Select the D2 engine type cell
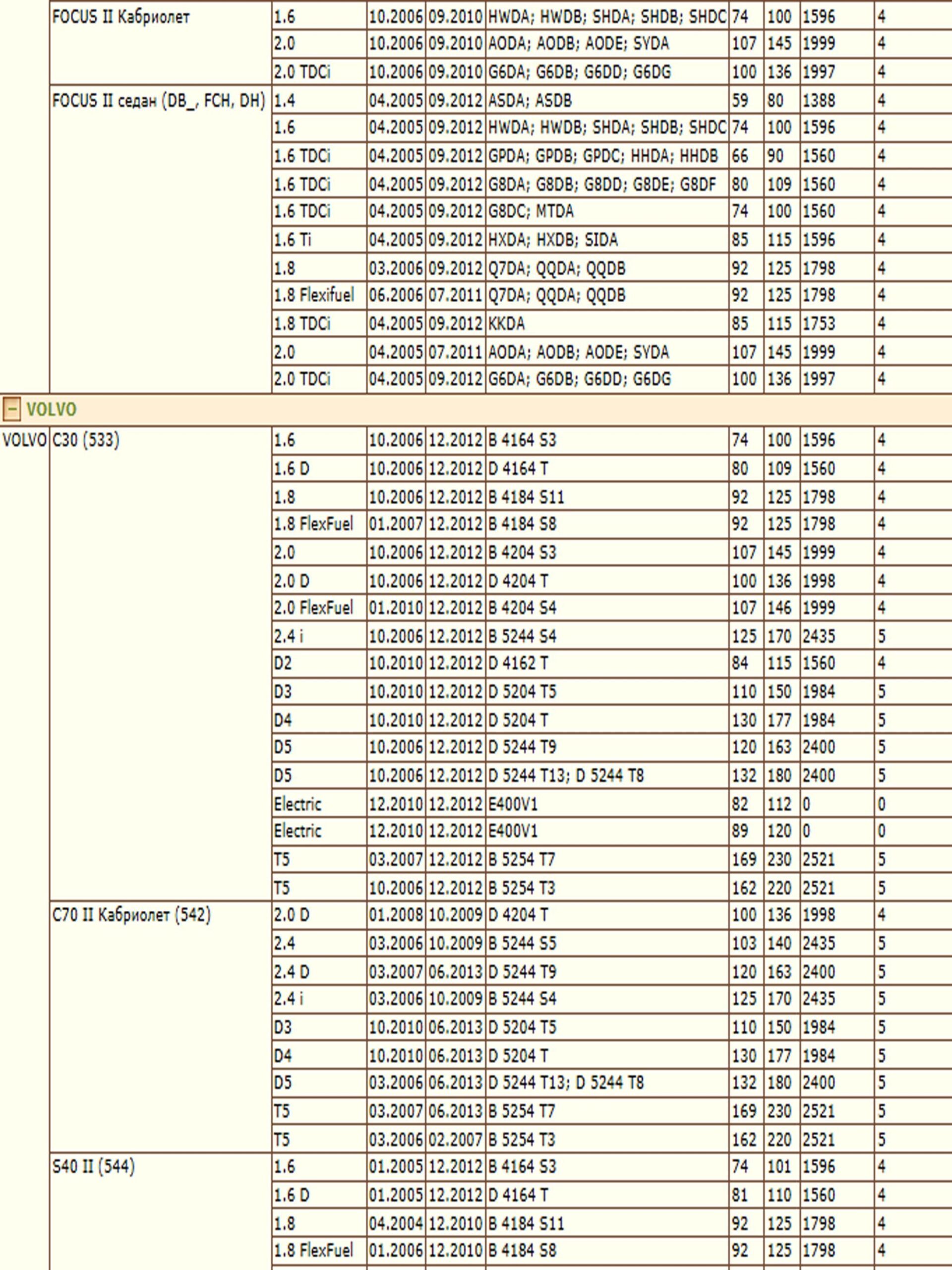Viewport: 952px width, 1270px height. (283, 663)
